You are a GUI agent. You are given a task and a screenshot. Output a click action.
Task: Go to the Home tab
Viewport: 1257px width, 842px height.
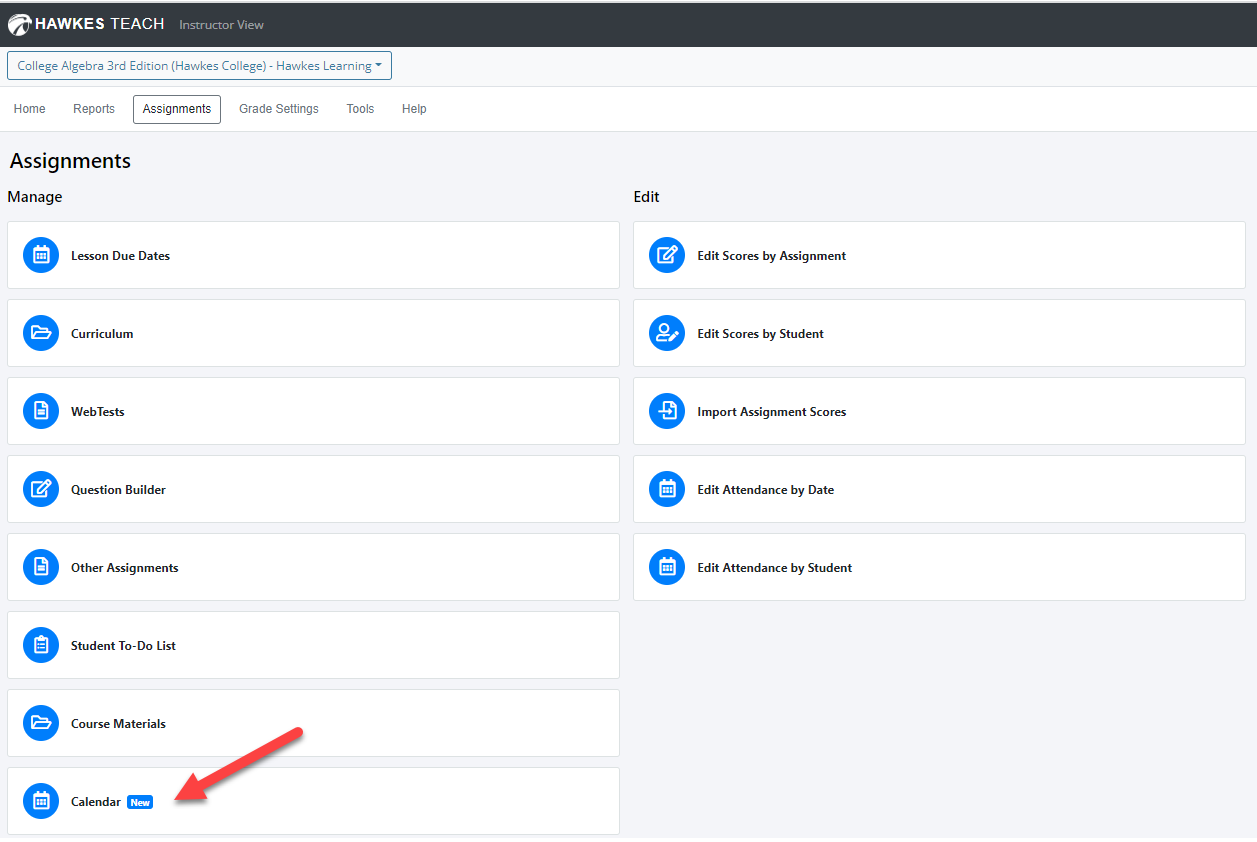(x=29, y=109)
